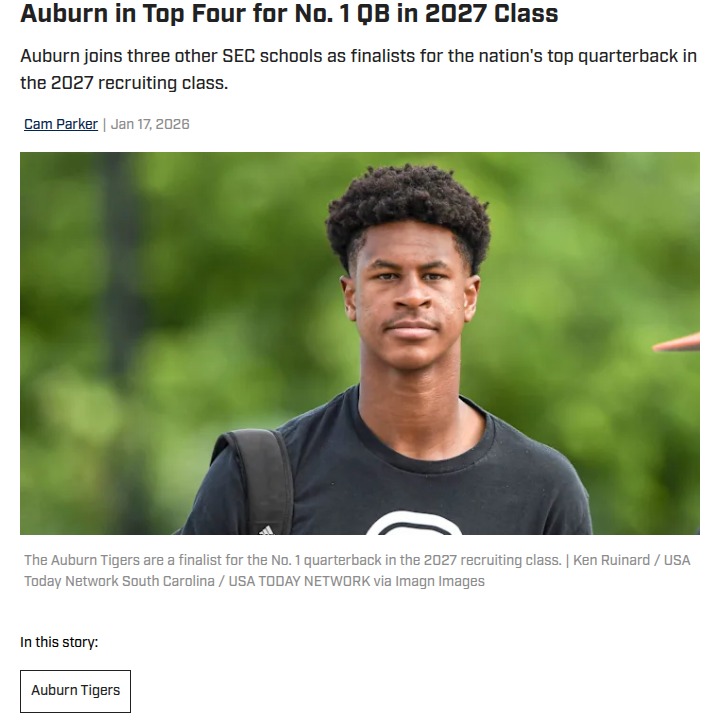This screenshot has width=720, height=720.
Task: Open author Cam Parker's profile link
Action: coord(61,124)
